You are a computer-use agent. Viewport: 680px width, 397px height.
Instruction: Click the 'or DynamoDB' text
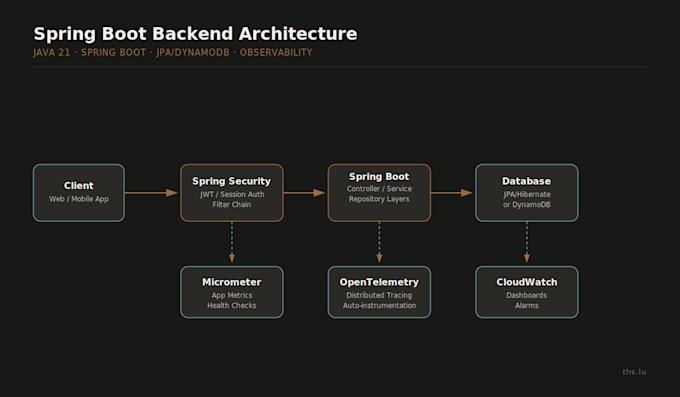pyautogui.click(x=526, y=204)
